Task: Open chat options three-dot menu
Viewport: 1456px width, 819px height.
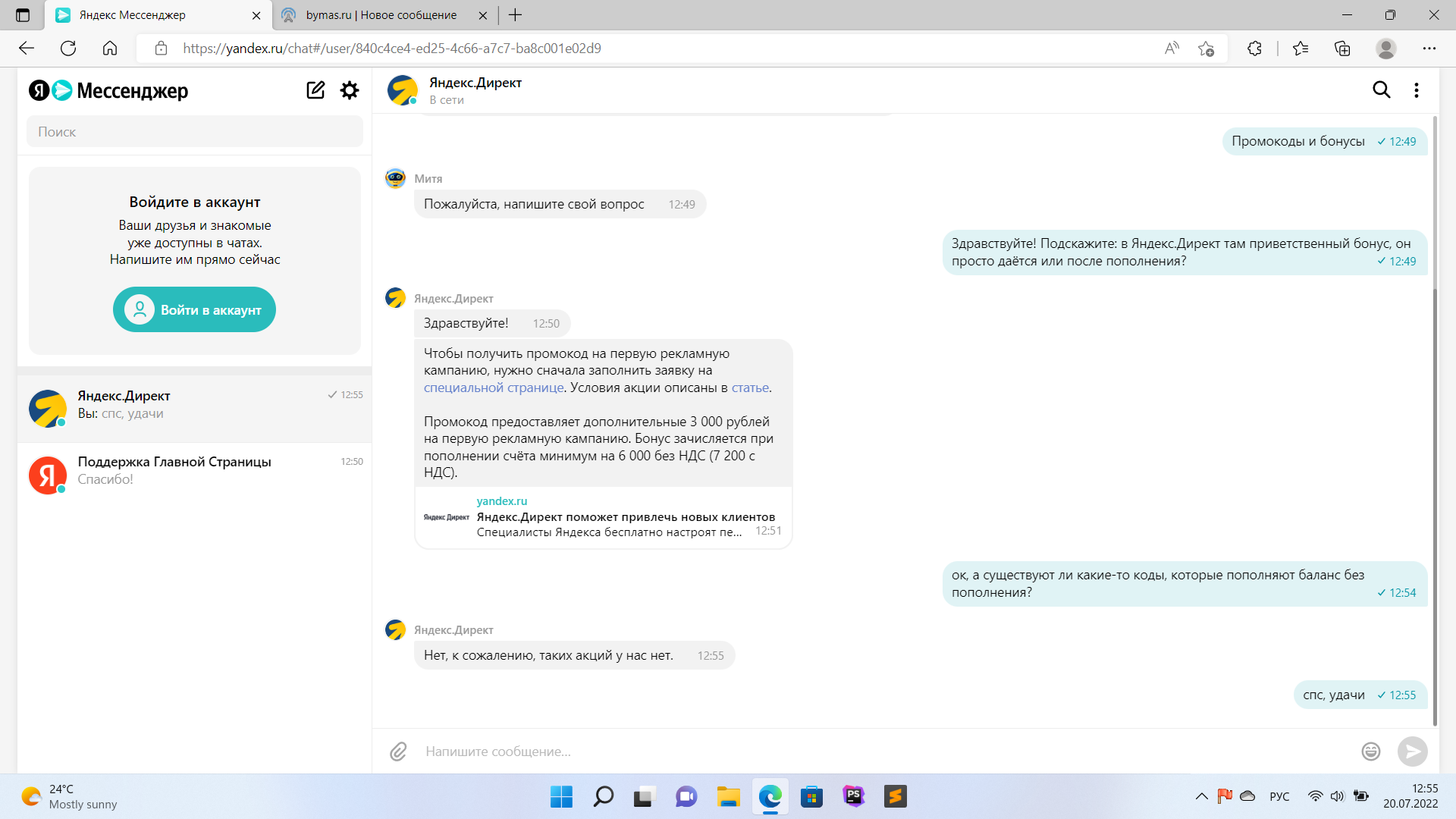Action: pyautogui.click(x=1416, y=90)
